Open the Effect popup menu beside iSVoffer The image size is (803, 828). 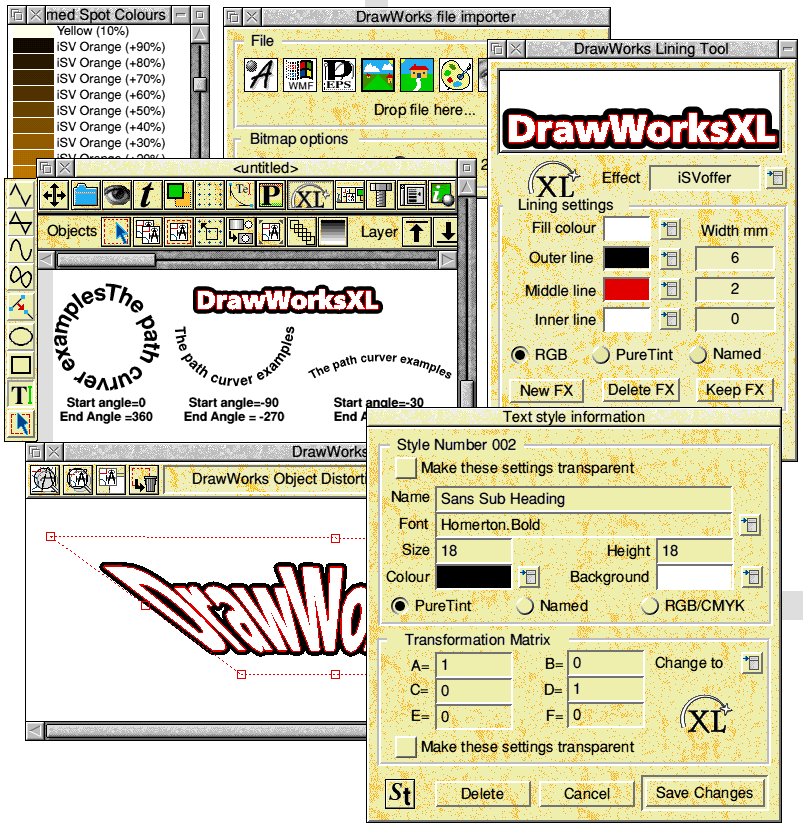(x=776, y=178)
